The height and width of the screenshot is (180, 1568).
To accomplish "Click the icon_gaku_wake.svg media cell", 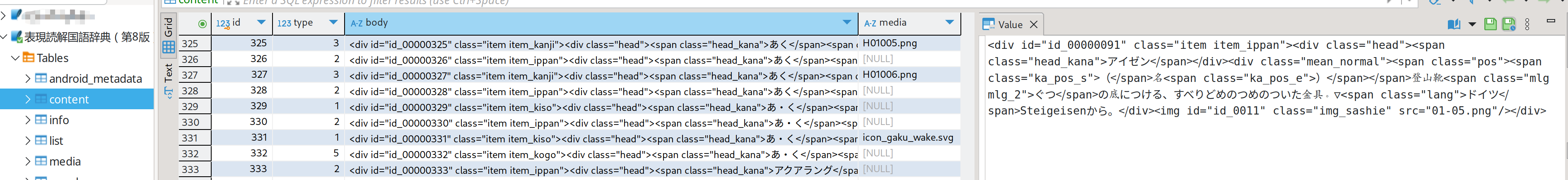I will pyautogui.click(x=908, y=137).
